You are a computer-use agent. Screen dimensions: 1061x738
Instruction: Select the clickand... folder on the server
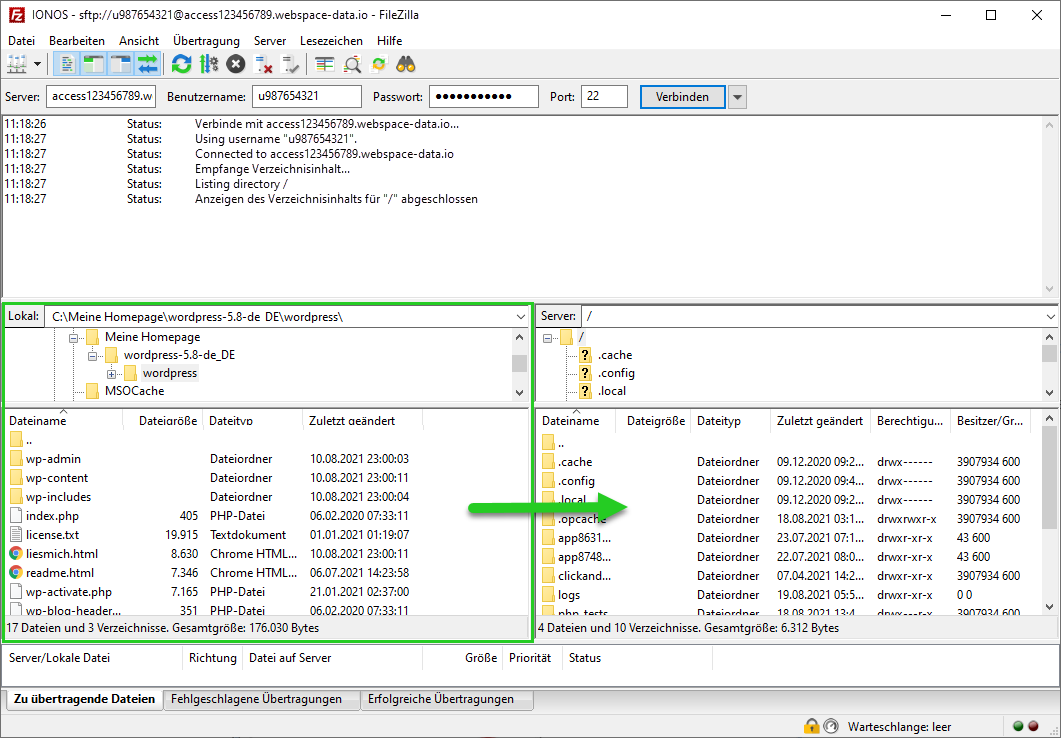coord(584,576)
